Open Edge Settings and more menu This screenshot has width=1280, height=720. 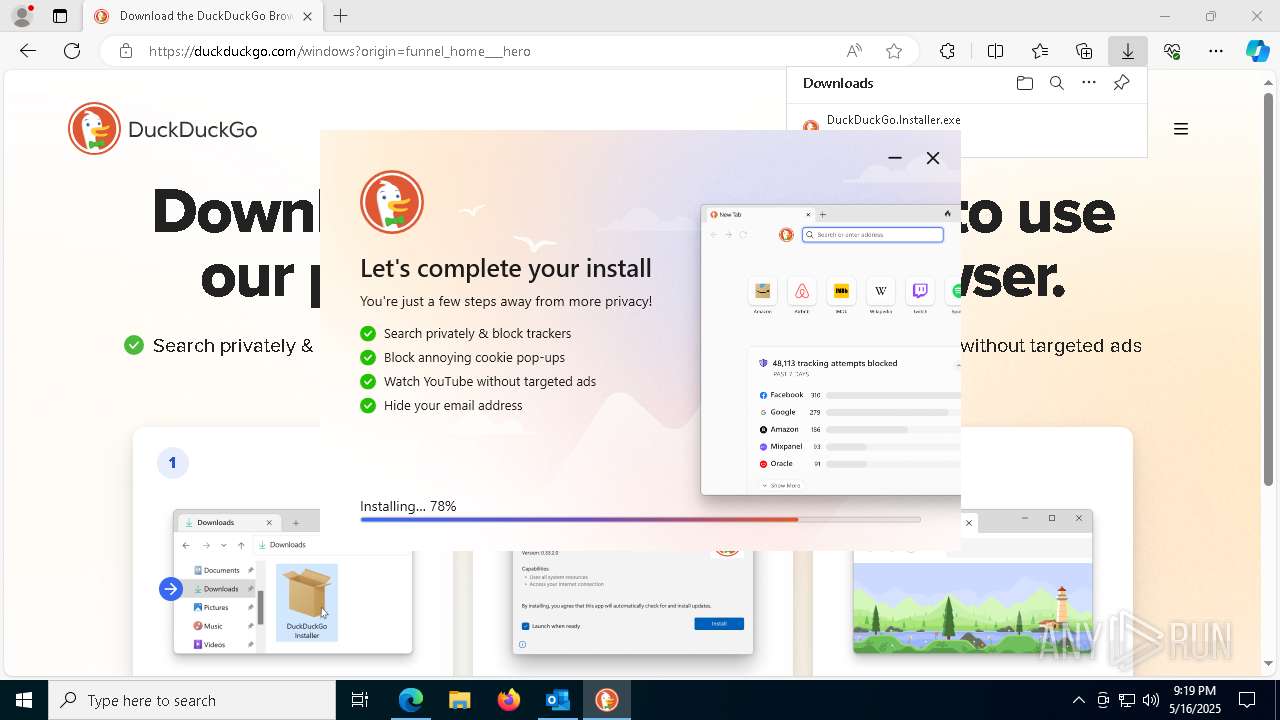tap(1216, 51)
